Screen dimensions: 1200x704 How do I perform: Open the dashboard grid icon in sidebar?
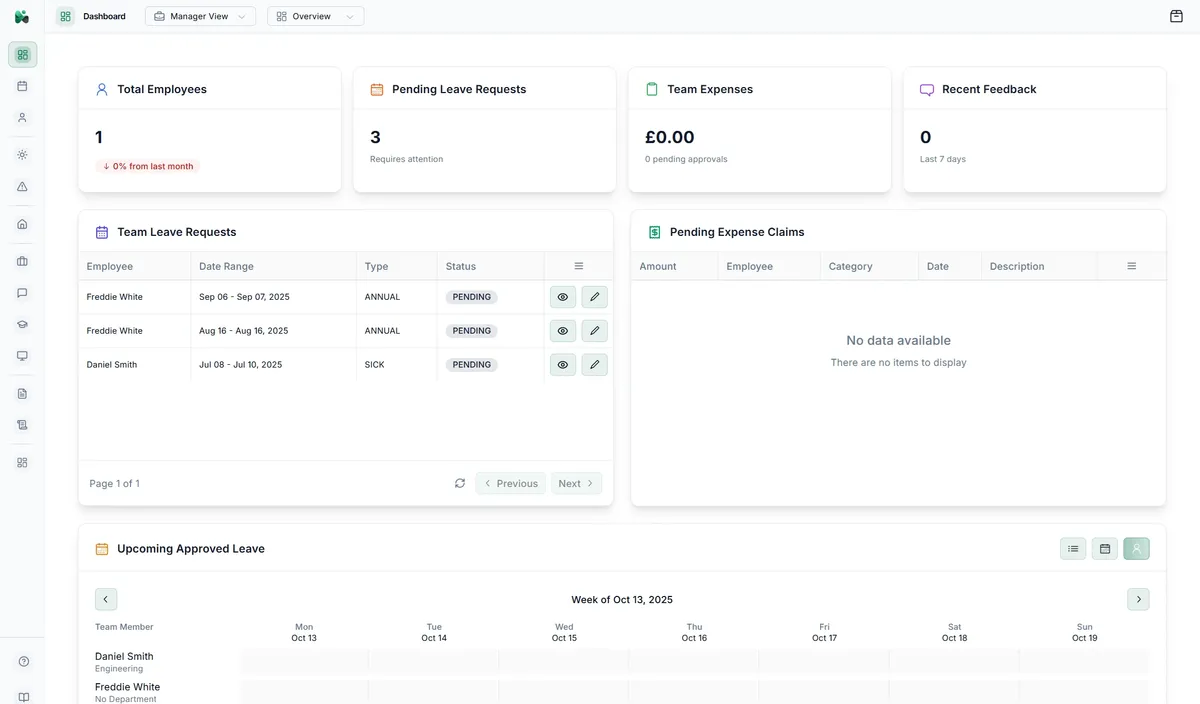22,54
